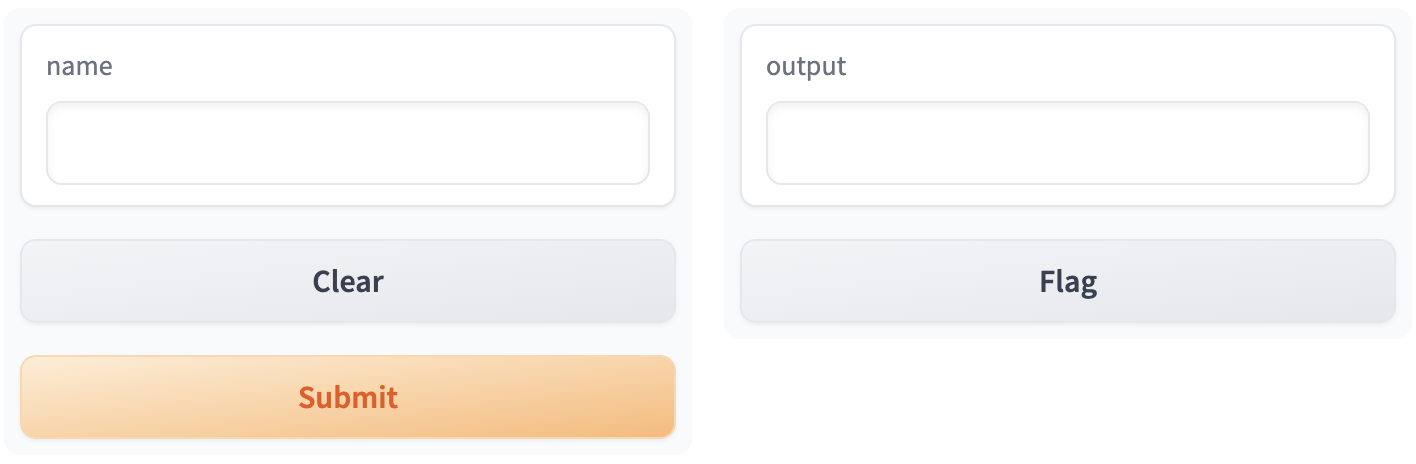
Task: Click Clear under the name field
Action: pos(347,281)
